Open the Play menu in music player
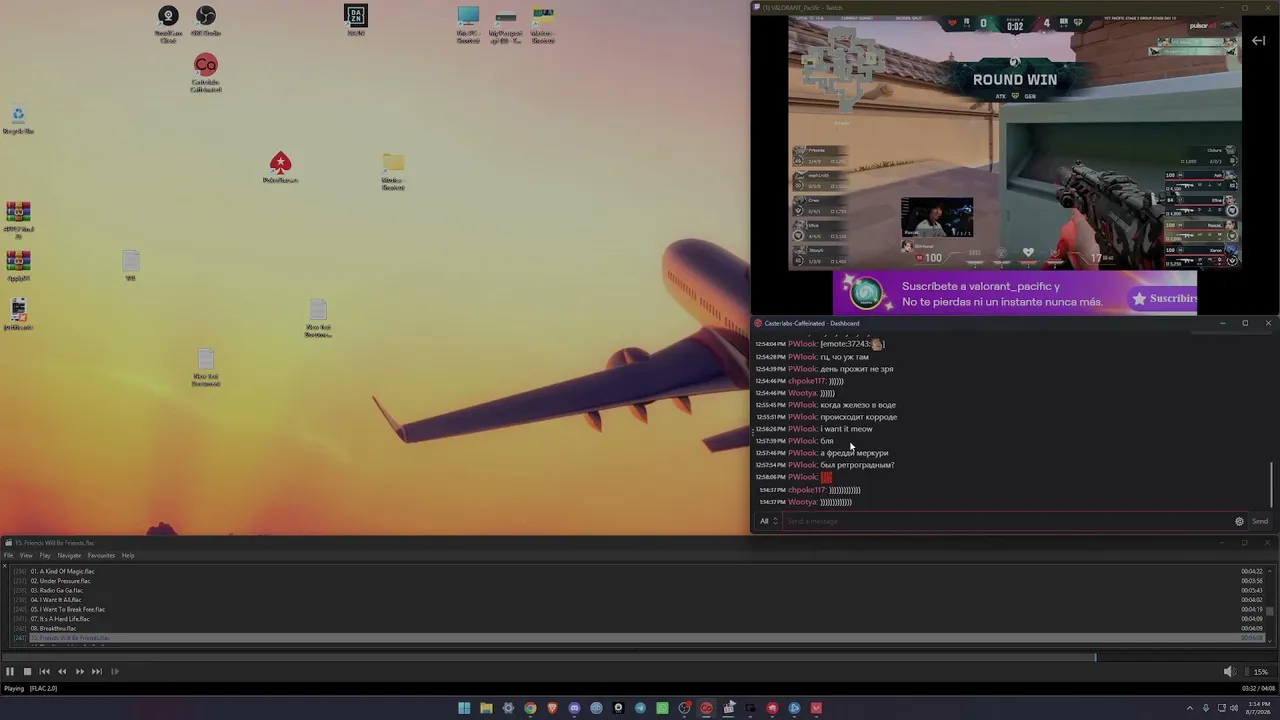 pyautogui.click(x=45, y=555)
